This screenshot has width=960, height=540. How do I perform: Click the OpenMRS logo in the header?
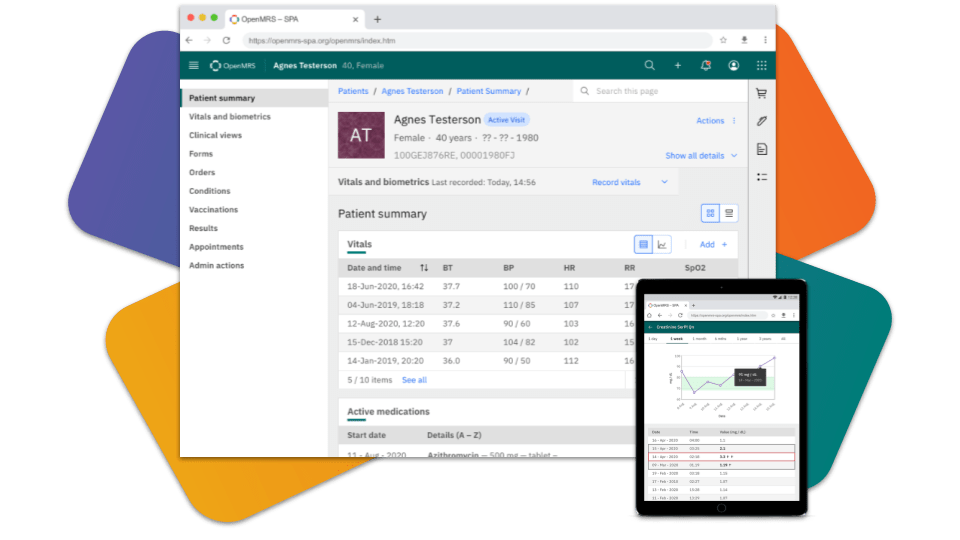coord(233,66)
